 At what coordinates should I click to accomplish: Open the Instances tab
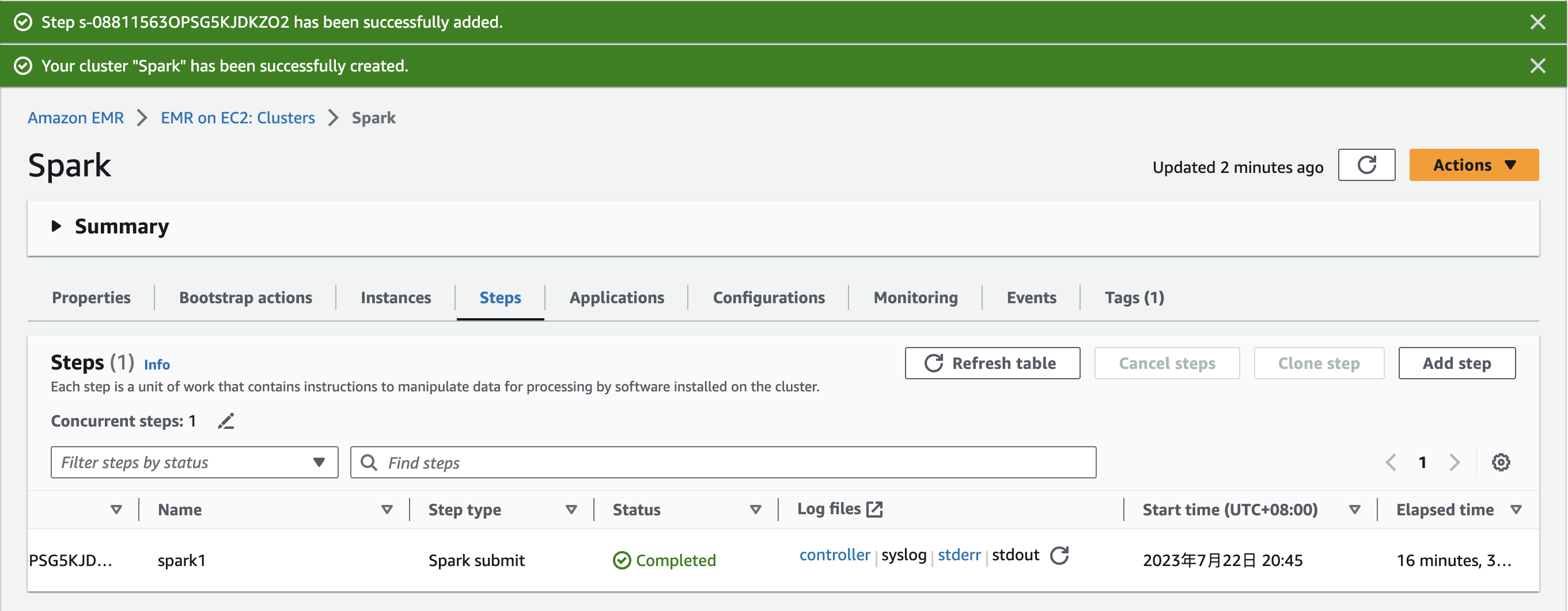396,297
